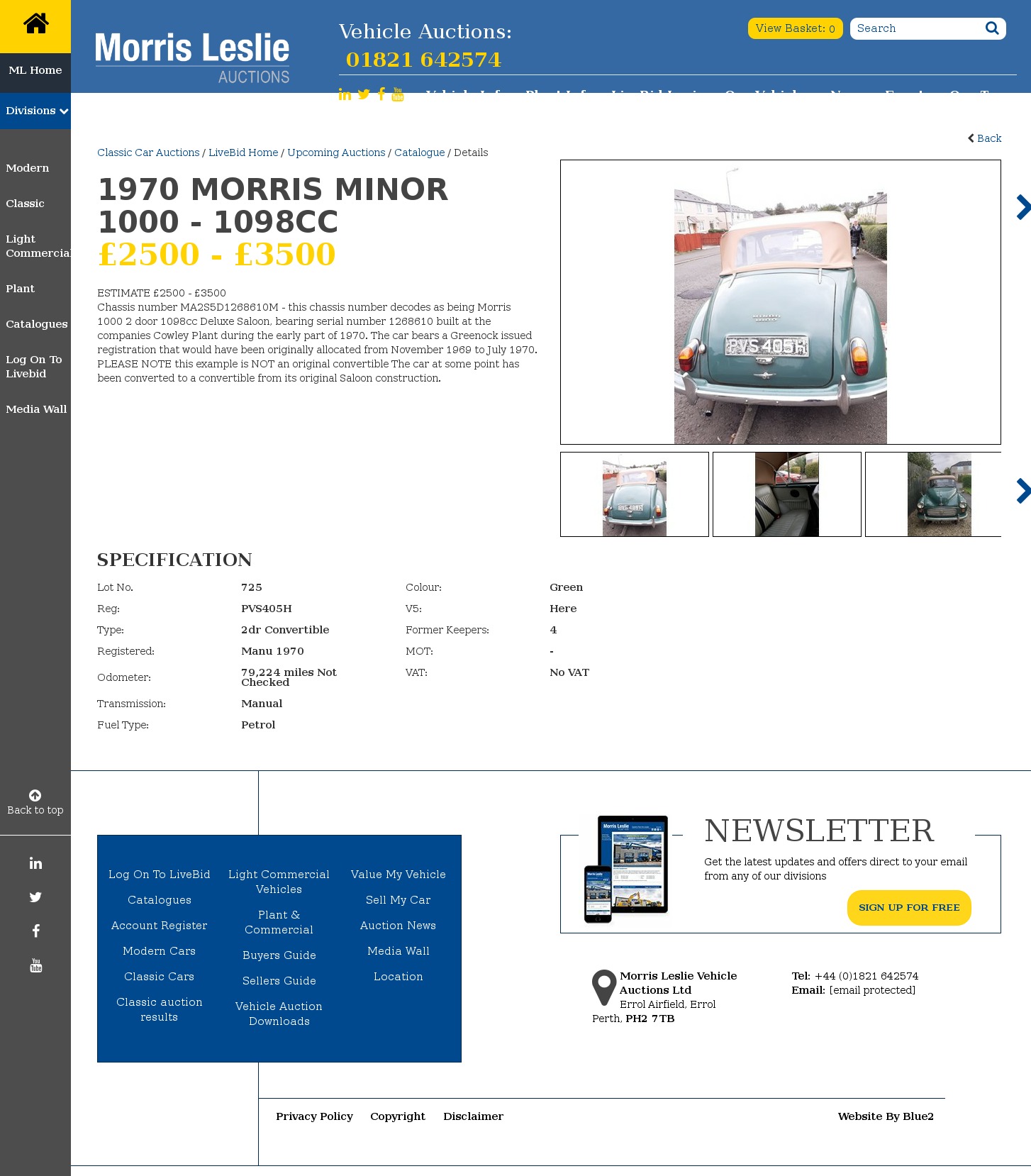The image size is (1031, 1176).
Task: Click Back to top text
Action: (35, 810)
